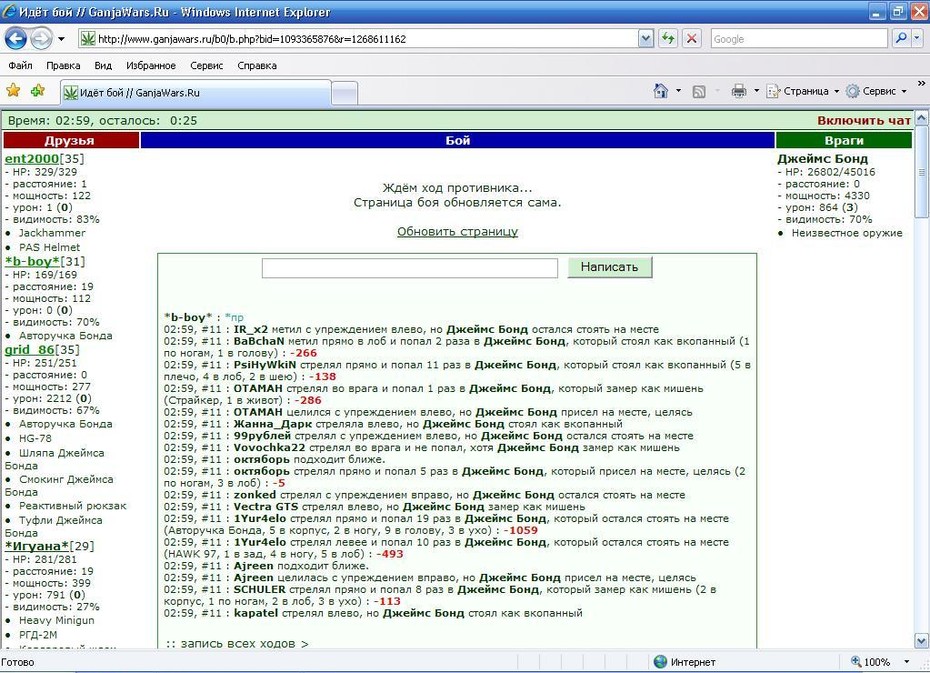Click Реактивный рюкзак item text
The image size is (930, 673).
pos(72,506)
